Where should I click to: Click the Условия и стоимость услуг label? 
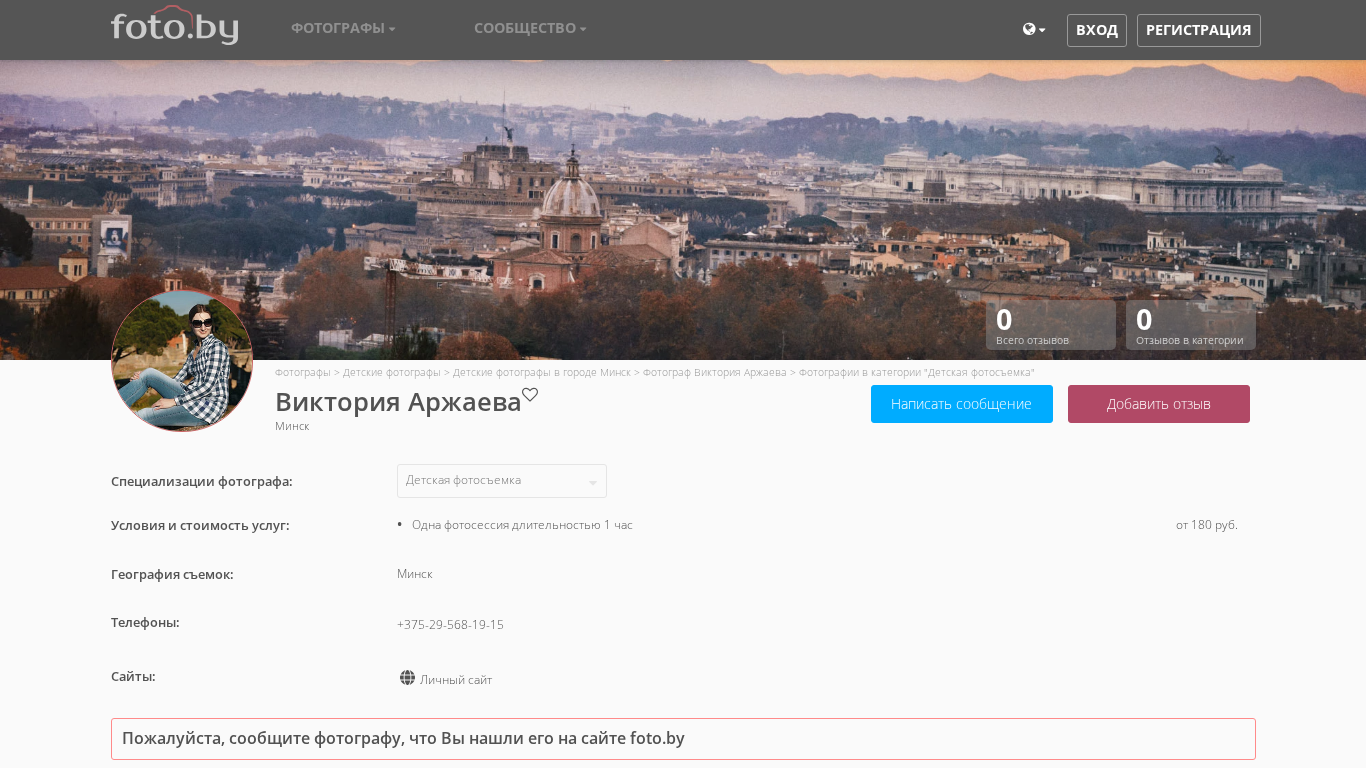(x=200, y=525)
